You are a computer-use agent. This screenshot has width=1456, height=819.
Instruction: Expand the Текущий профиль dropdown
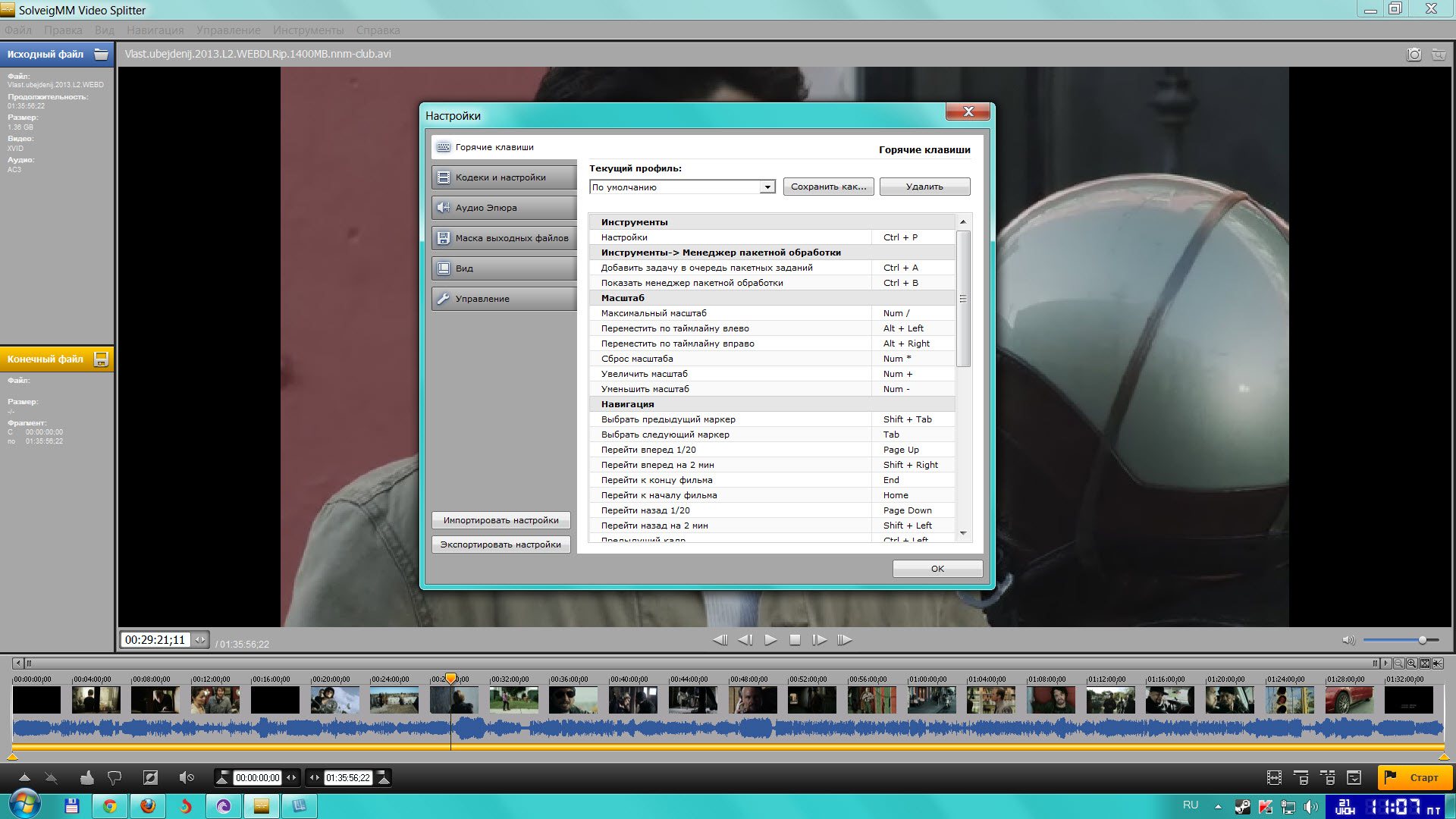tap(767, 187)
